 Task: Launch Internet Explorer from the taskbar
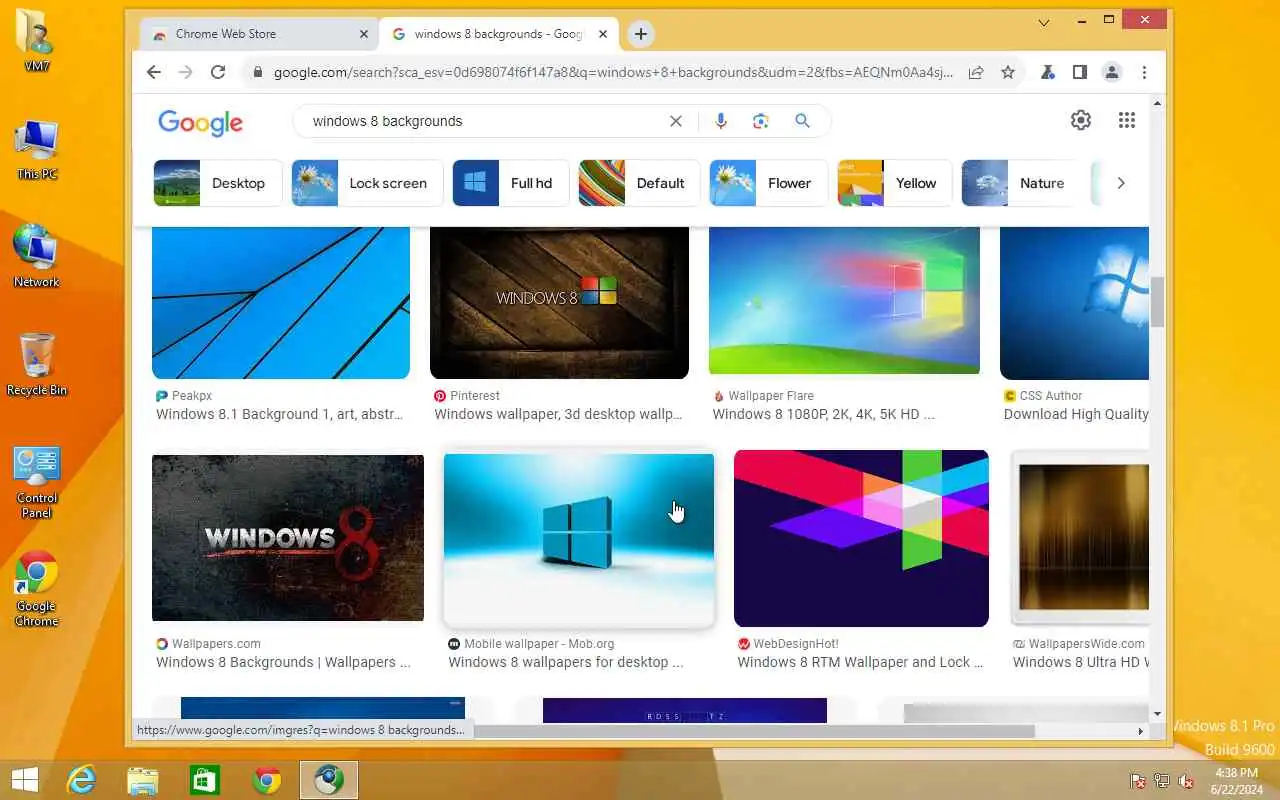(81, 780)
